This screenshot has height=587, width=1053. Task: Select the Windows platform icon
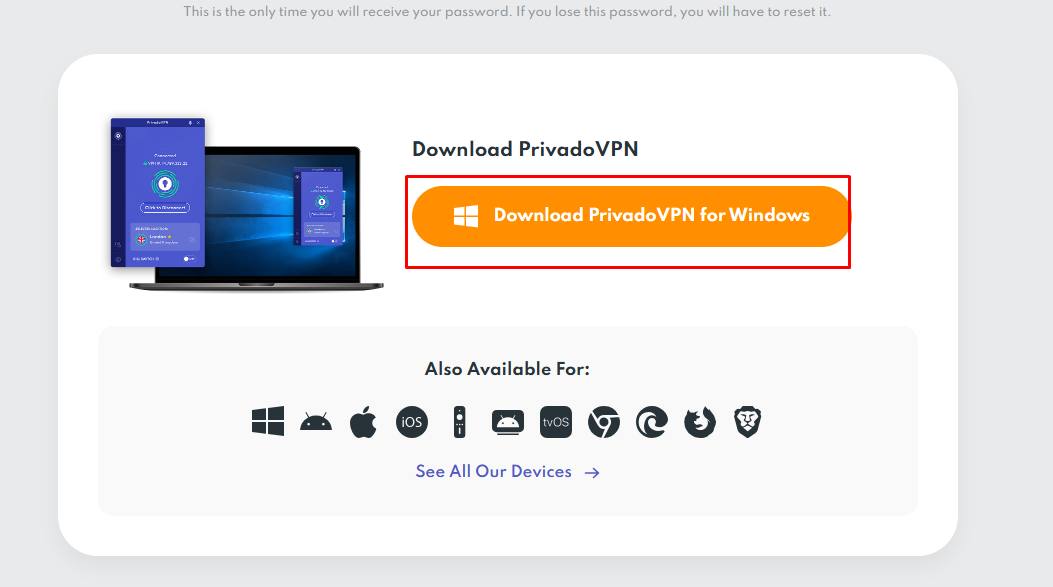click(267, 421)
